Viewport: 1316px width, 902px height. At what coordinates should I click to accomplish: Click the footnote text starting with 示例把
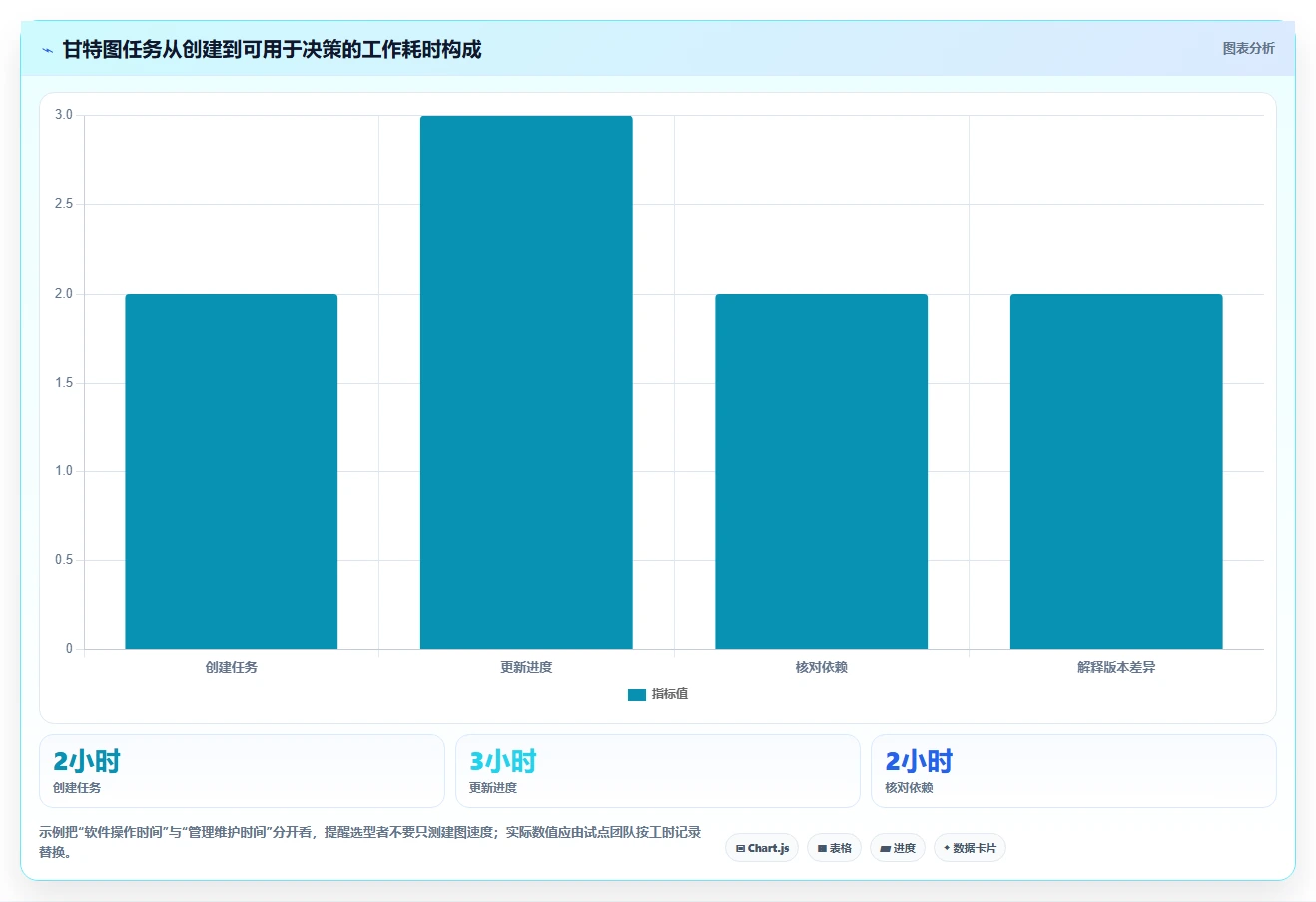[369, 842]
